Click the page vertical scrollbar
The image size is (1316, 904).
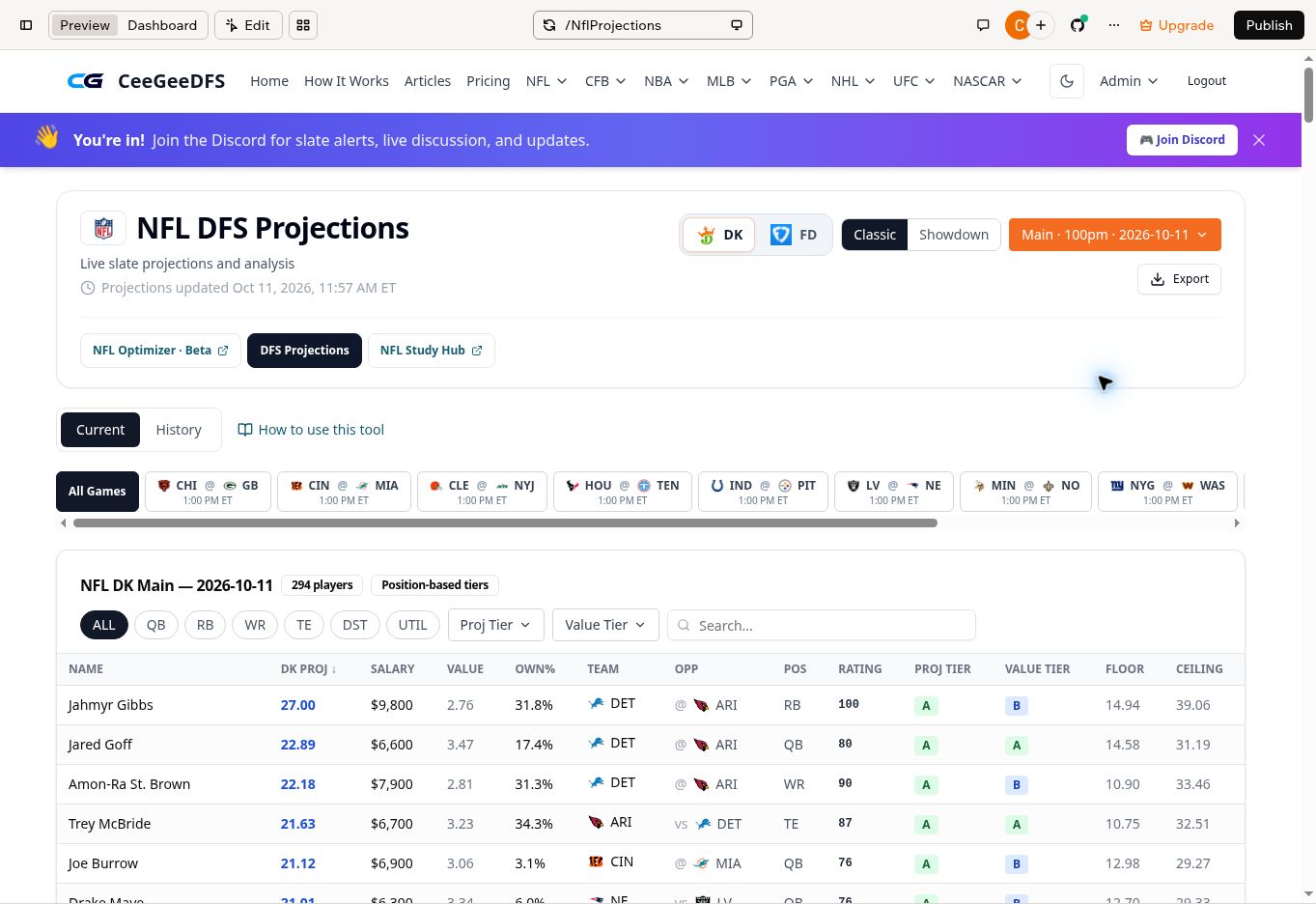click(1308, 95)
